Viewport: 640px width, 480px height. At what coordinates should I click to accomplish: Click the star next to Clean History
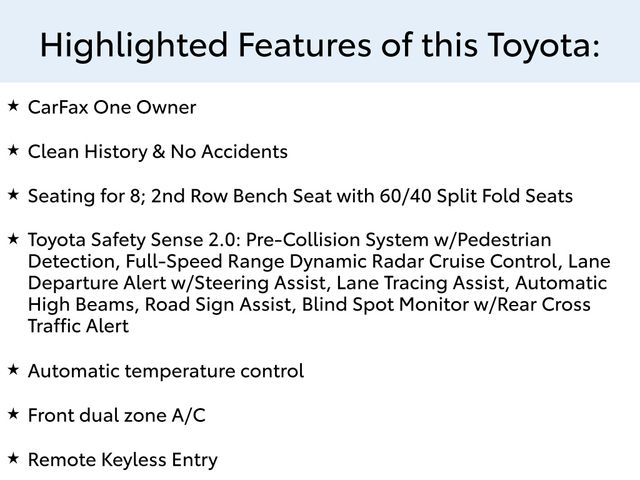13,150
